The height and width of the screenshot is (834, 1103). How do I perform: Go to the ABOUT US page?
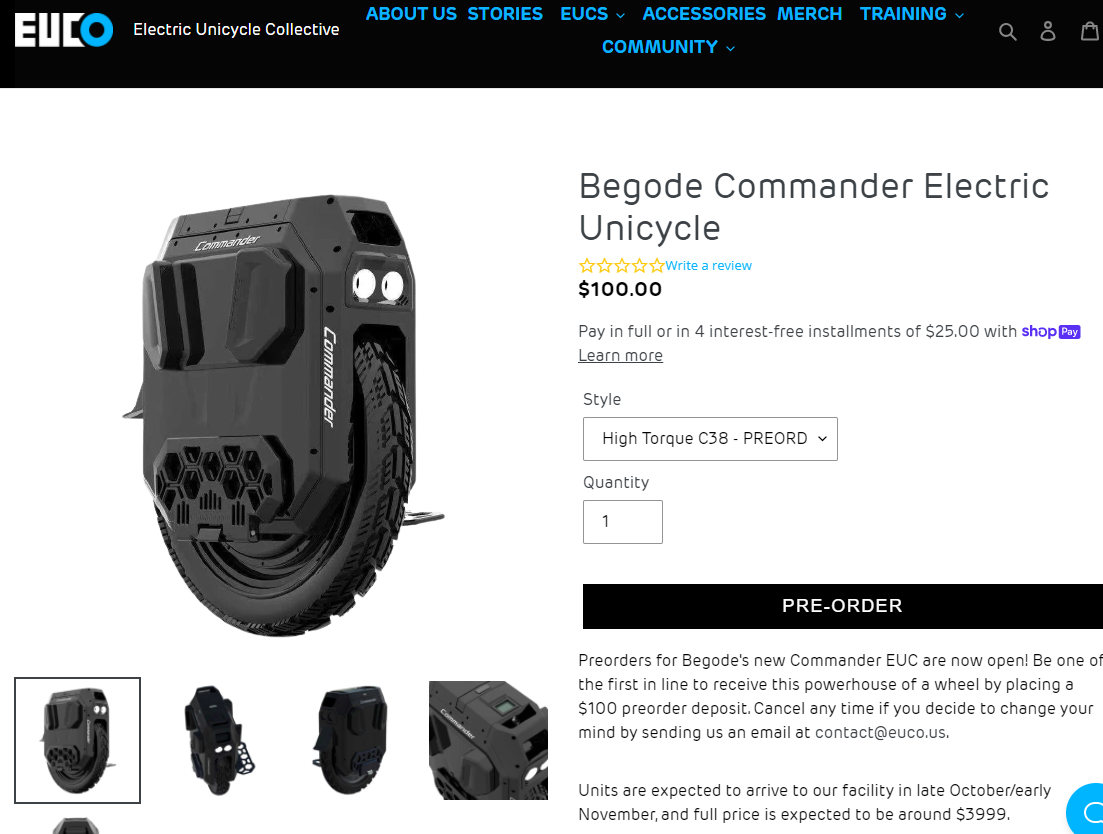pos(411,14)
